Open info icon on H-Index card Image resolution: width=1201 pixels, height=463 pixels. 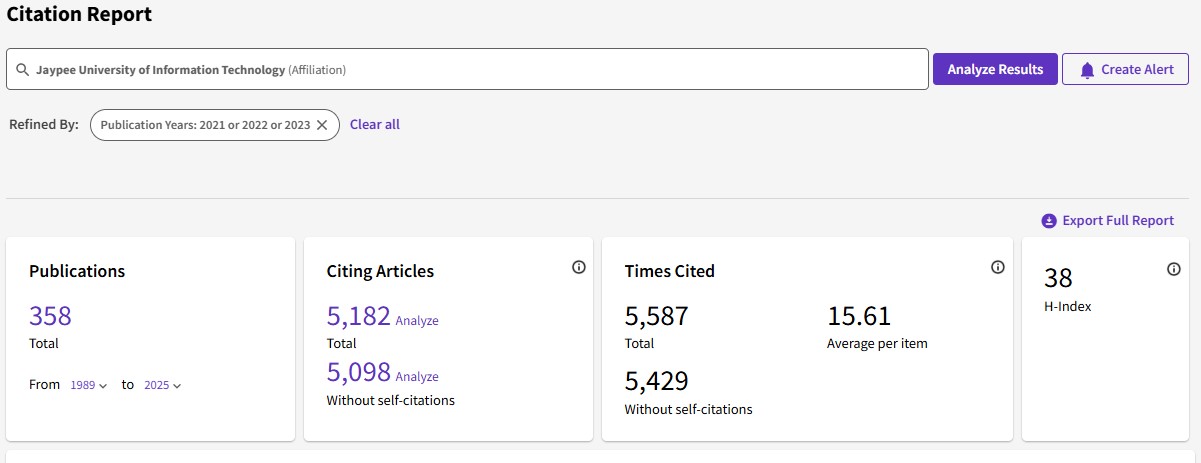(1174, 269)
